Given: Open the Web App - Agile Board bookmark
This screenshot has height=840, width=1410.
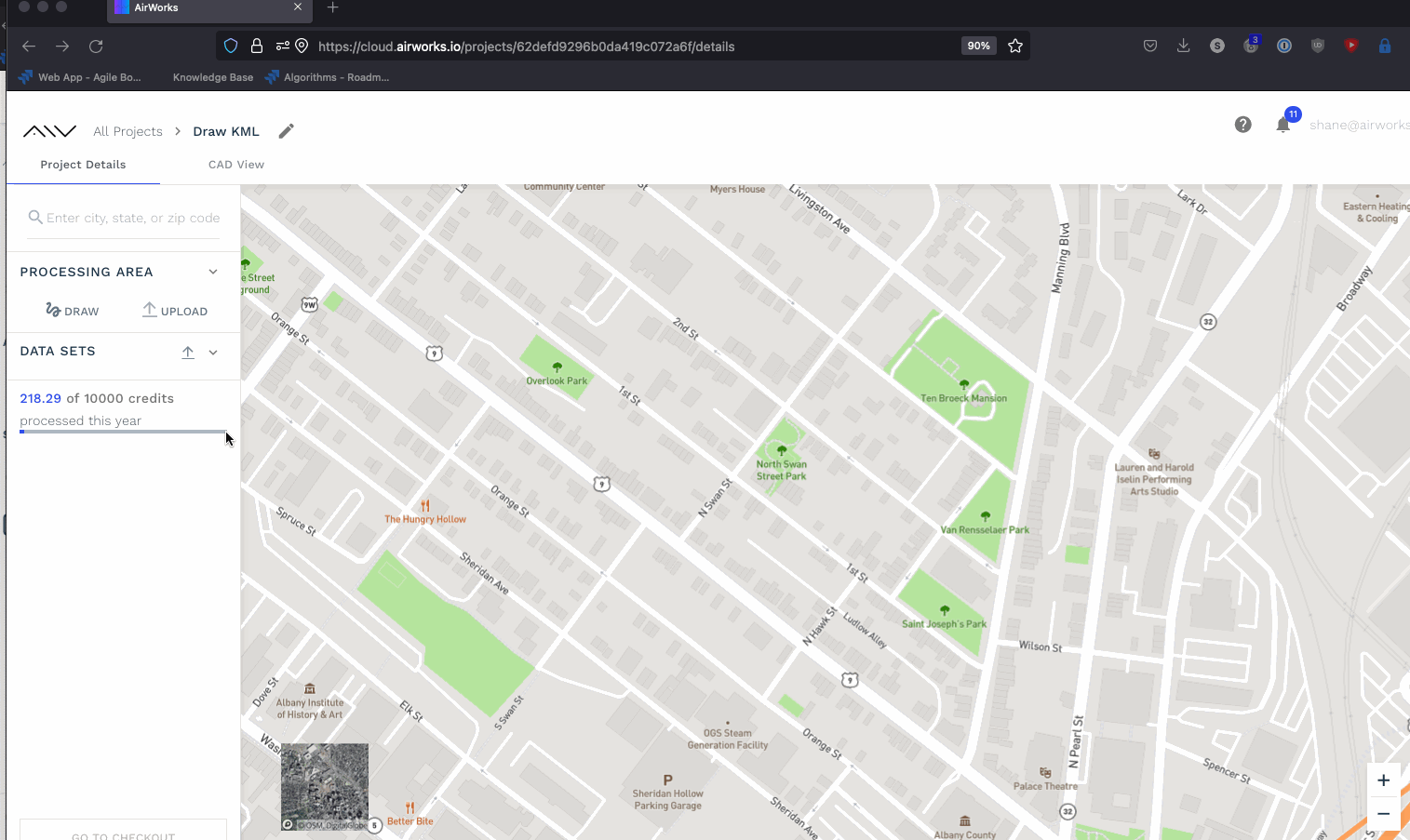Looking at the screenshot, I should 80,77.
